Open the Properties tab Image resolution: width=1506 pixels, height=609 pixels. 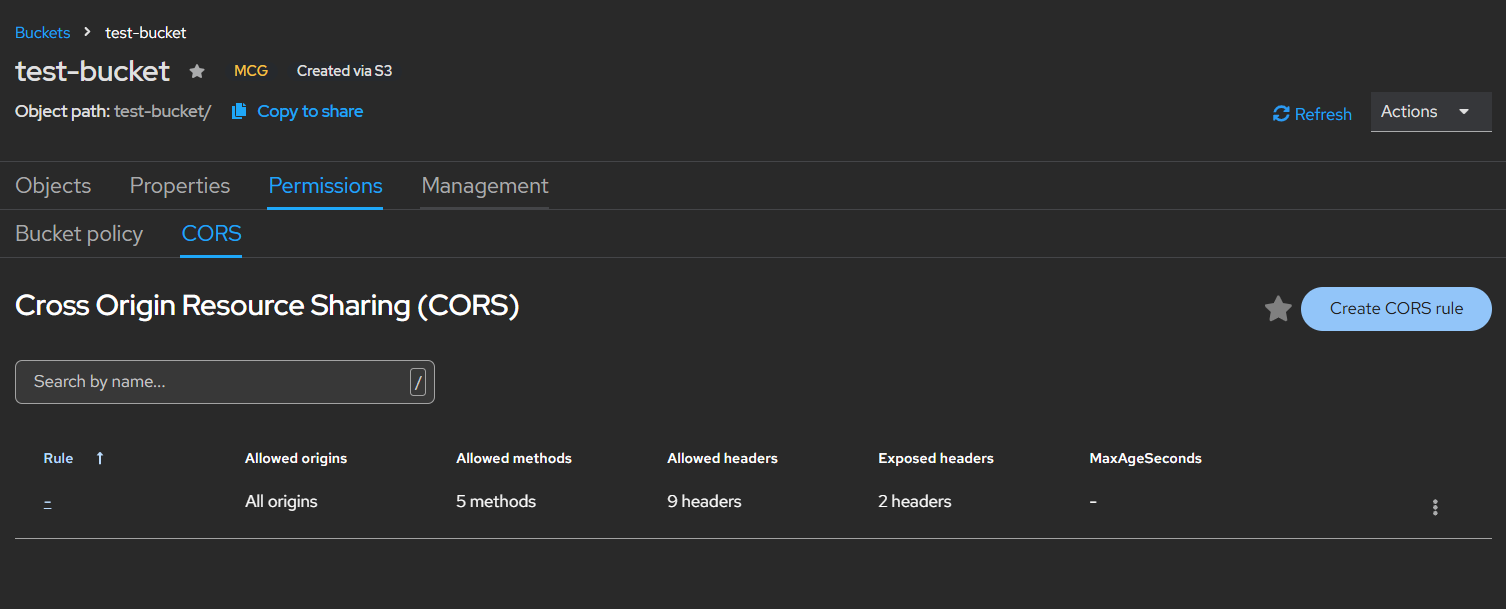[180, 186]
